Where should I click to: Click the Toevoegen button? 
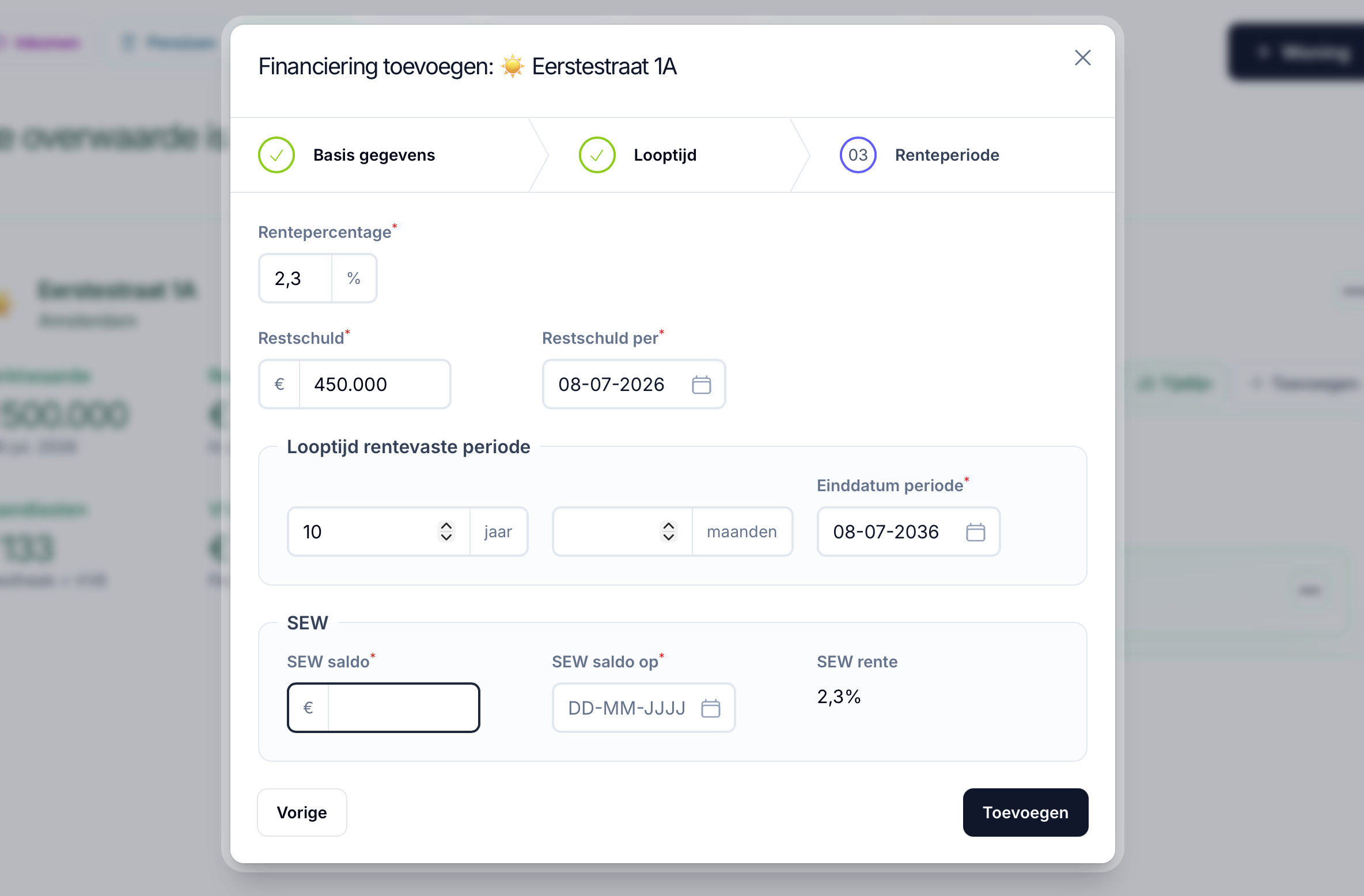click(x=1025, y=813)
